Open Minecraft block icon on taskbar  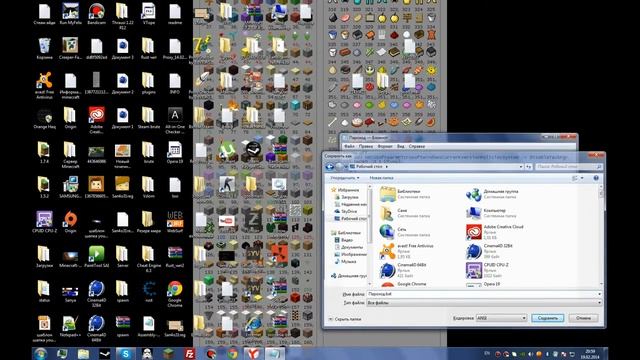pos(168,353)
